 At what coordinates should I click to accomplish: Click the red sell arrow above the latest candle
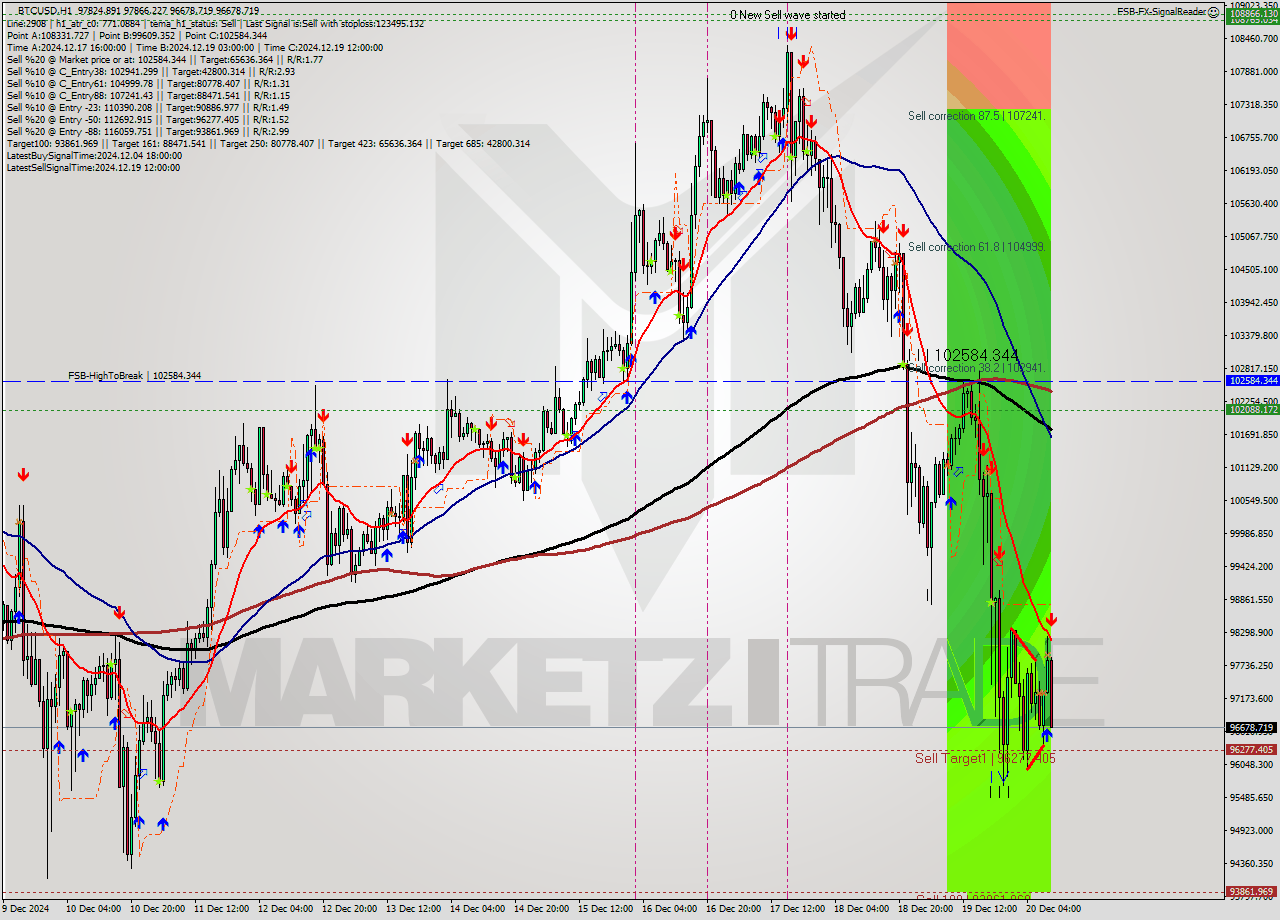coord(1051,620)
